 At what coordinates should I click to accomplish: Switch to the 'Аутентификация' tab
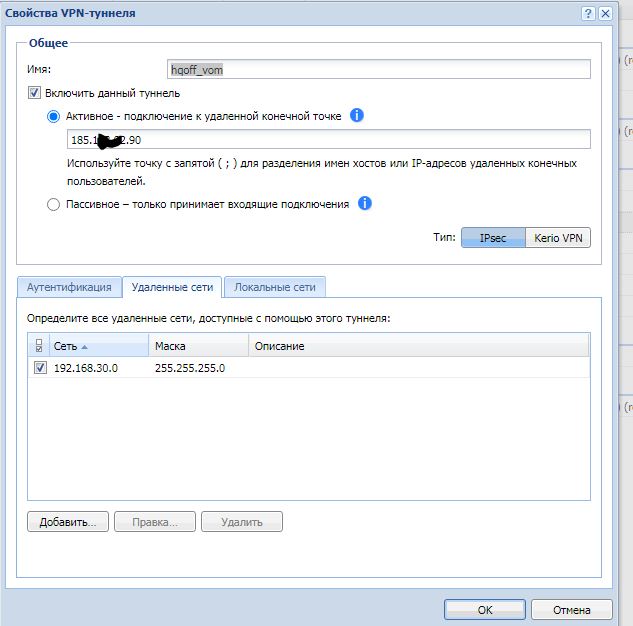(x=69, y=287)
